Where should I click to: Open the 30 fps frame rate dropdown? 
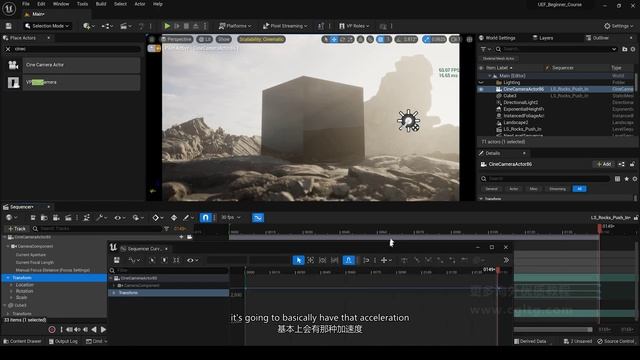click(231, 218)
